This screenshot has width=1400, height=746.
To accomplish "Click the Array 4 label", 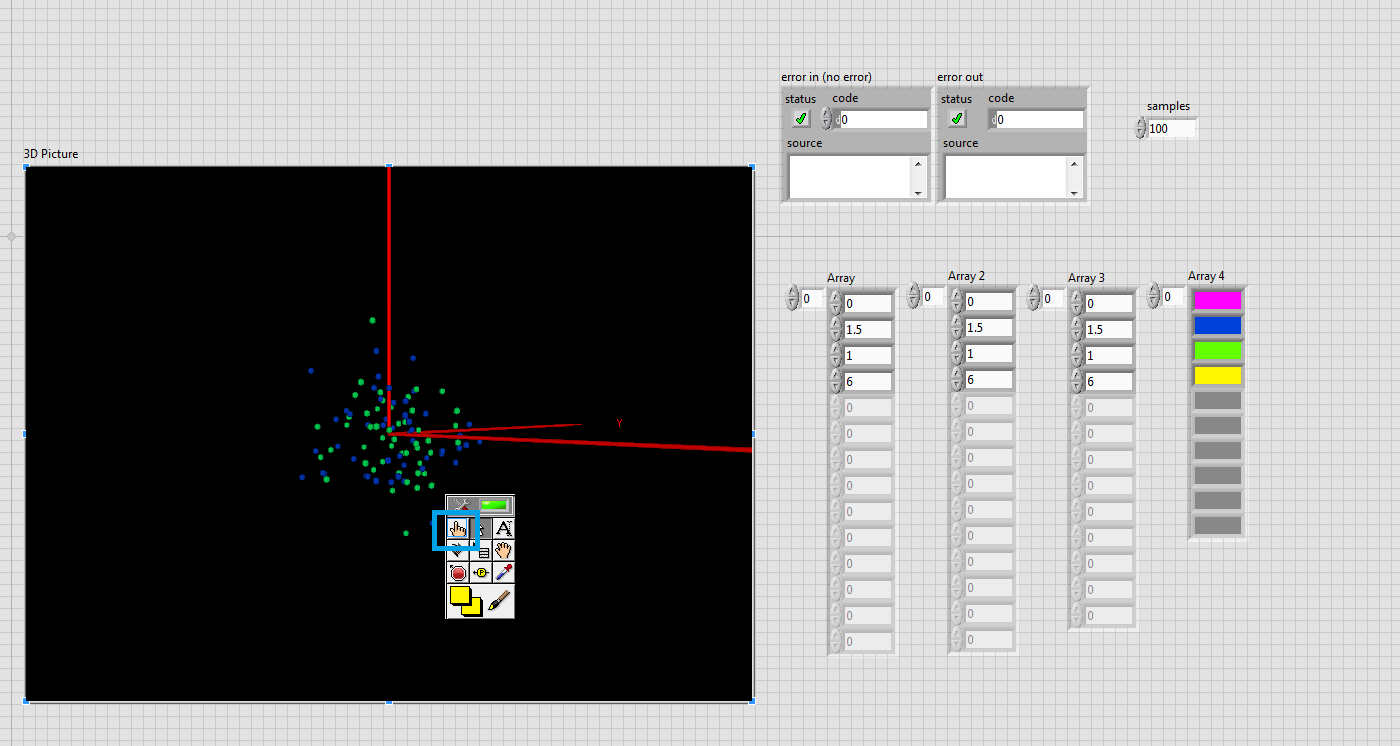I will click(x=1206, y=276).
